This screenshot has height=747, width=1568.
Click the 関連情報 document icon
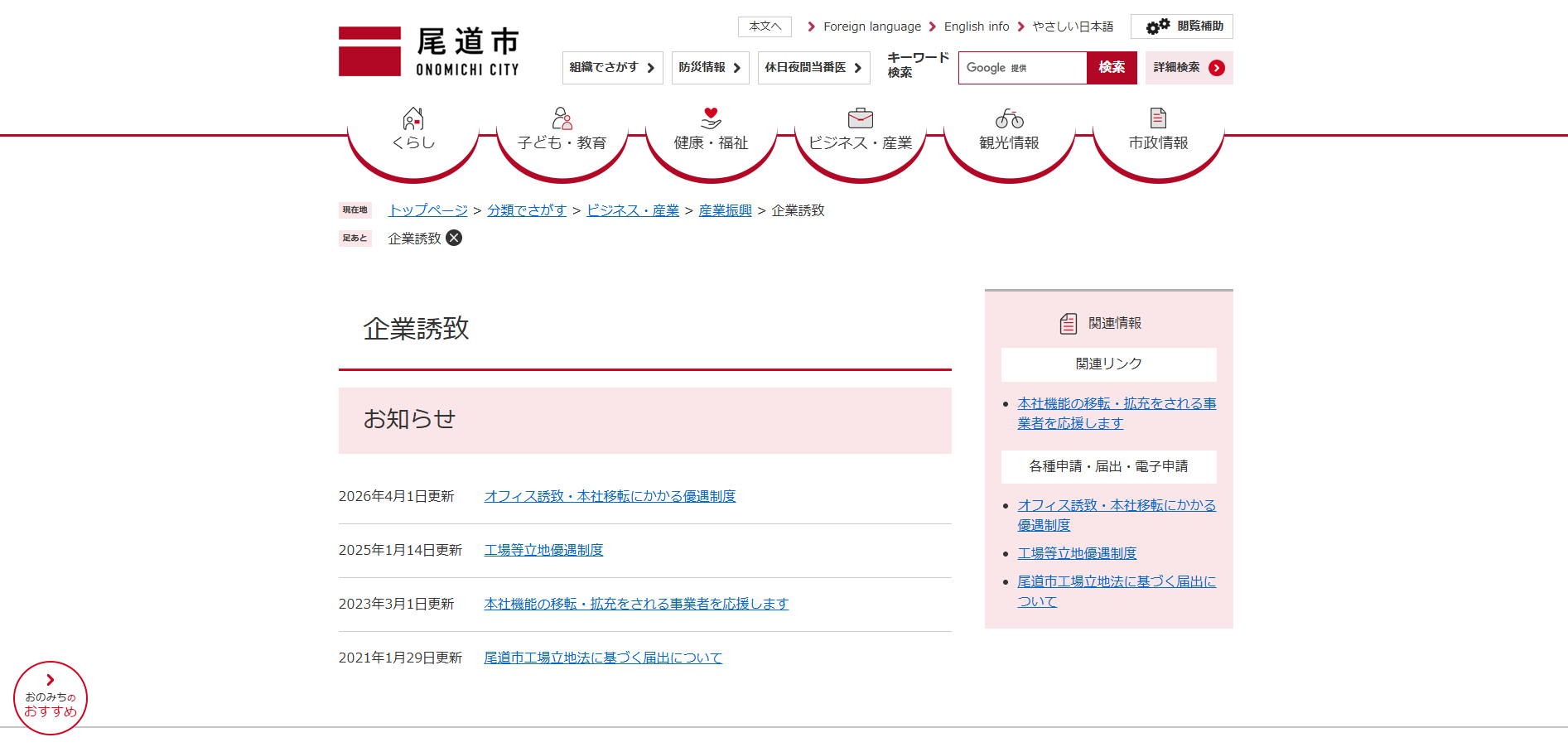point(1069,323)
